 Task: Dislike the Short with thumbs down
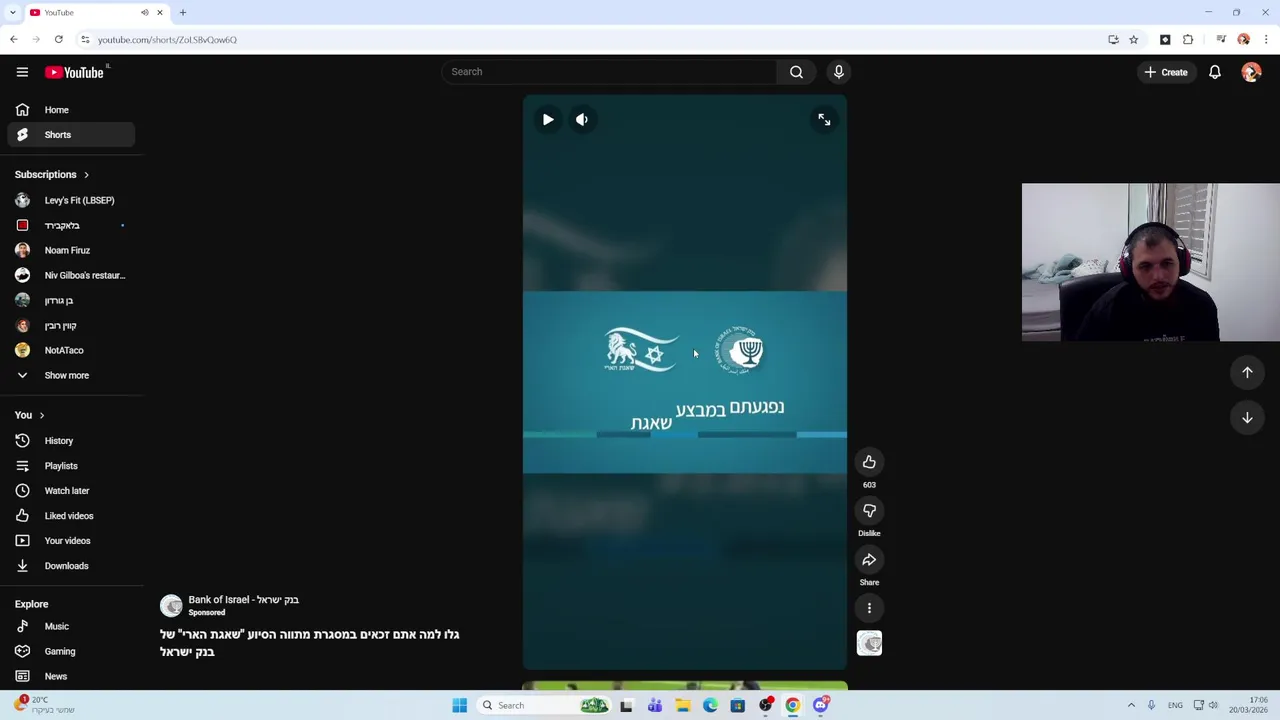pos(869,511)
